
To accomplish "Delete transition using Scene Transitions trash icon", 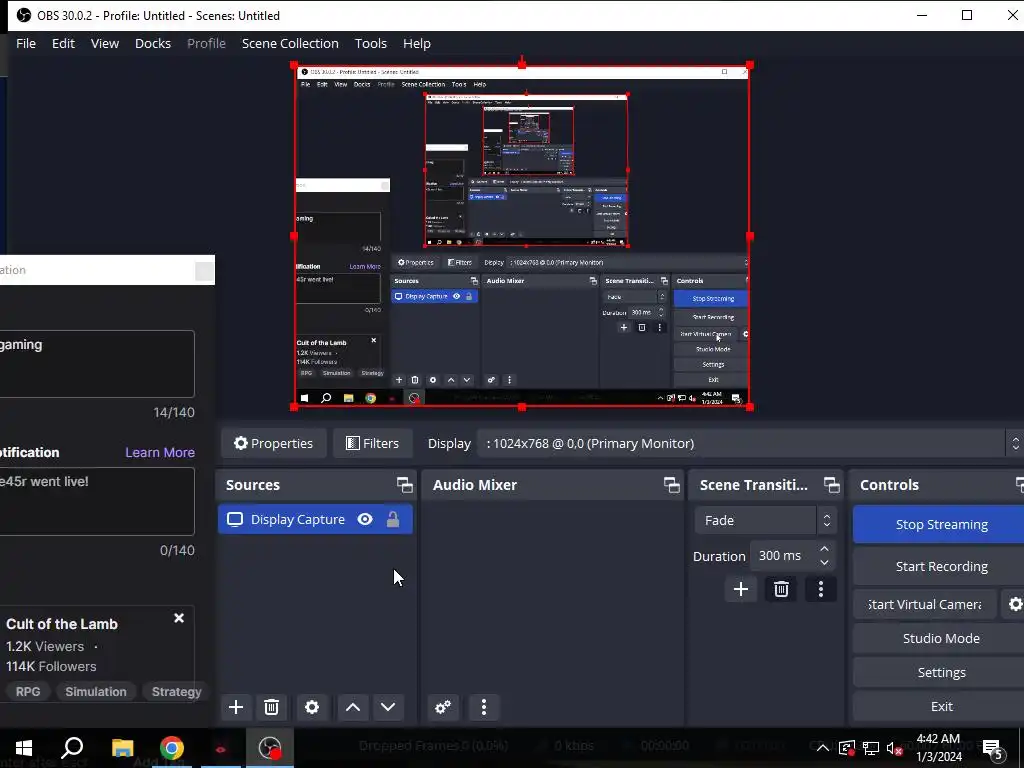I will coord(781,589).
